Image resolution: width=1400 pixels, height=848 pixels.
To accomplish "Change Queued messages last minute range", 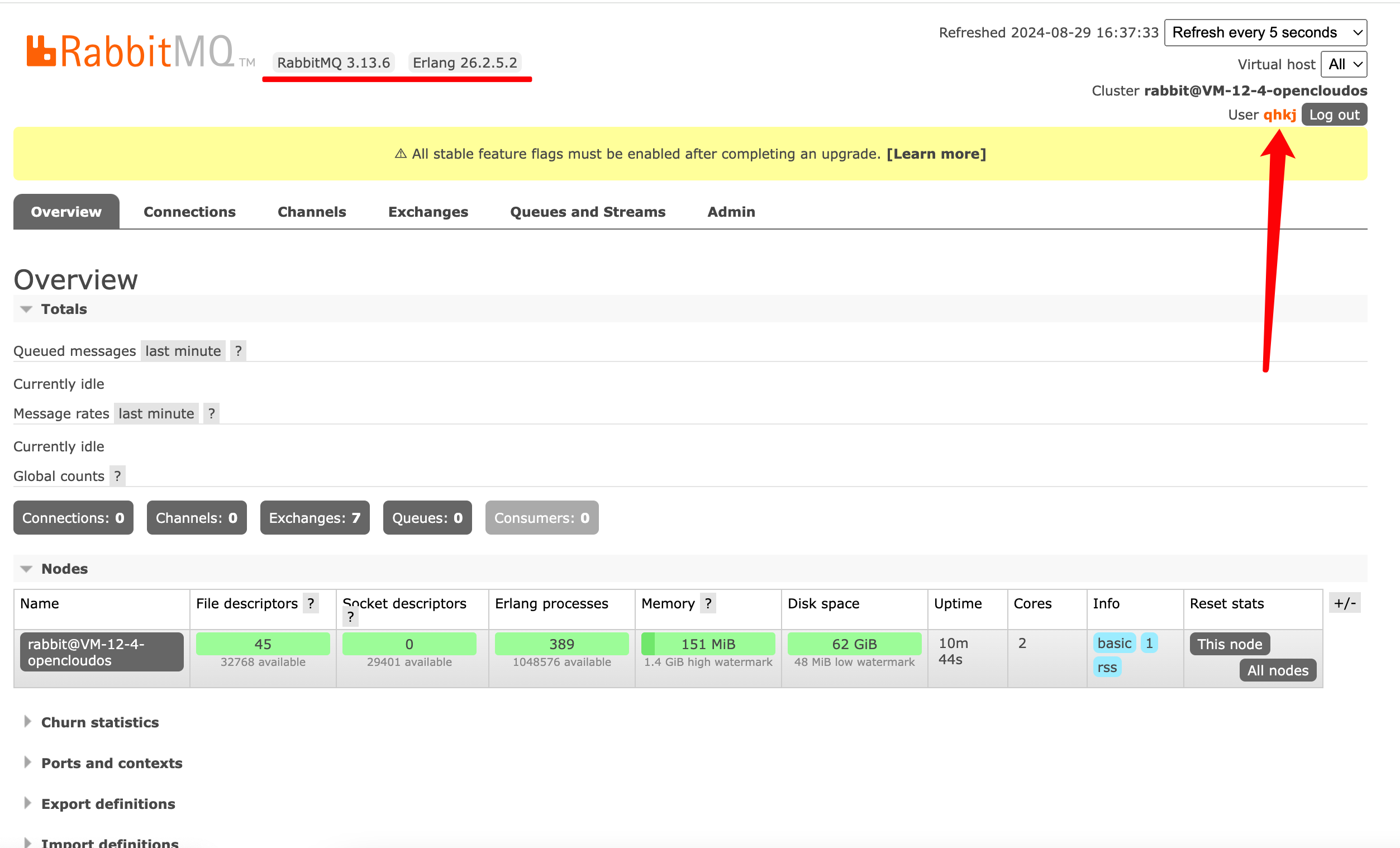I will click(x=183, y=351).
